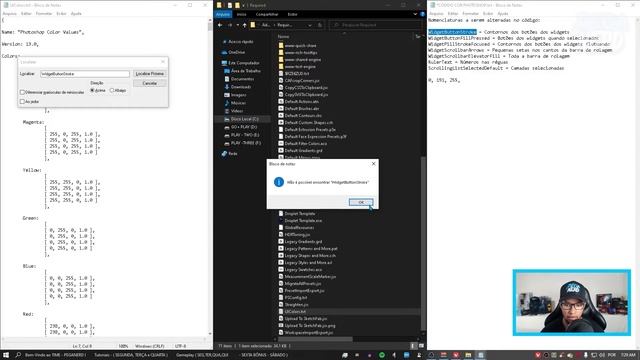Sort by the Nome column header
The width and height of the screenshot is (640, 360).
283,37
